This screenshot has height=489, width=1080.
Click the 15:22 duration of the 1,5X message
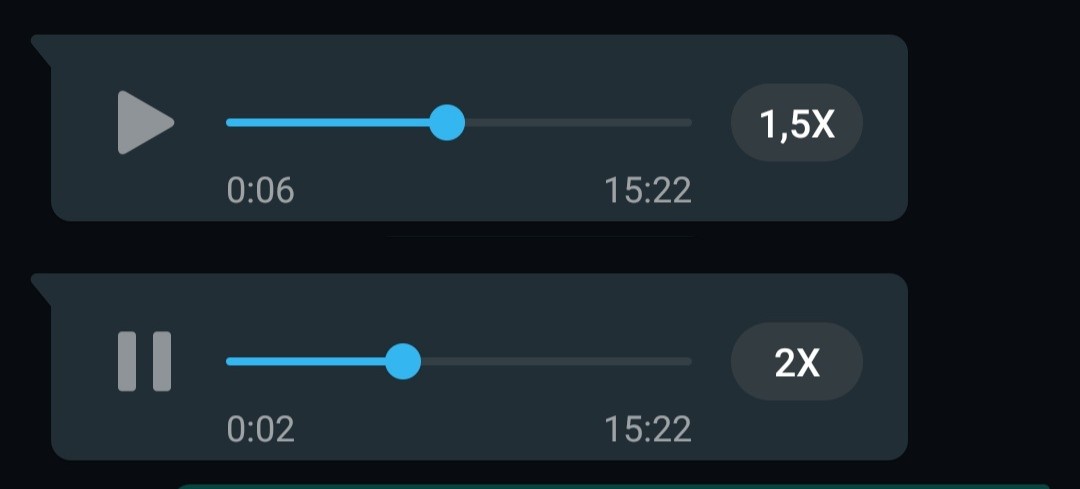[x=647, y=191]
